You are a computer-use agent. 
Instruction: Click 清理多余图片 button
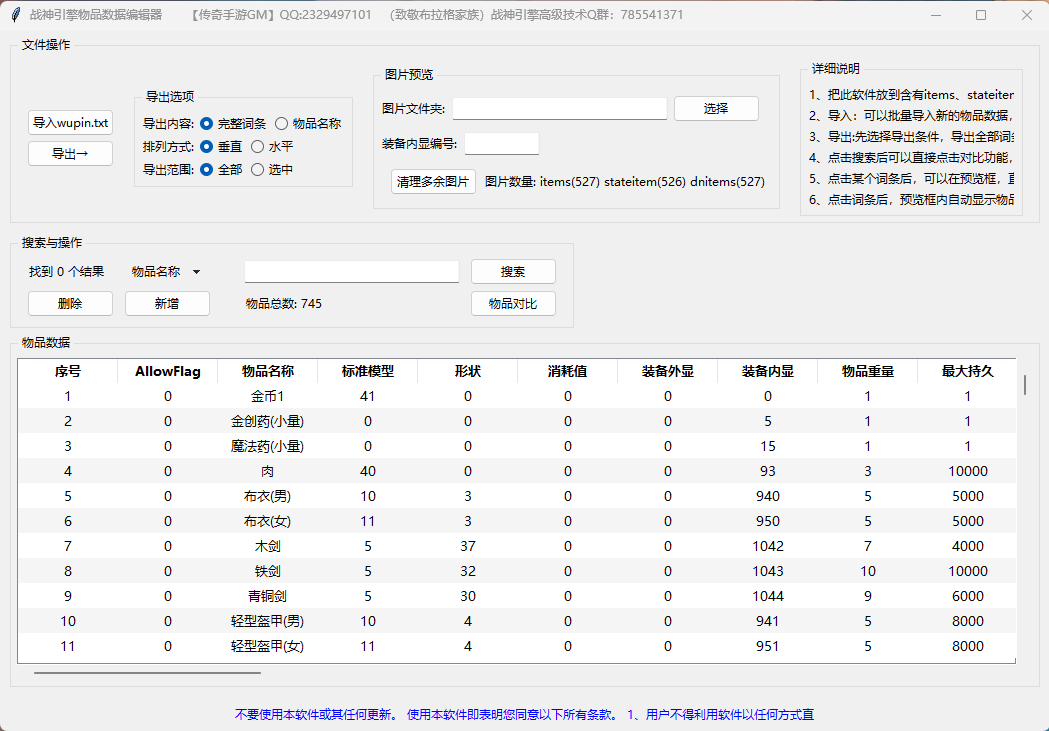coord(433,182)
